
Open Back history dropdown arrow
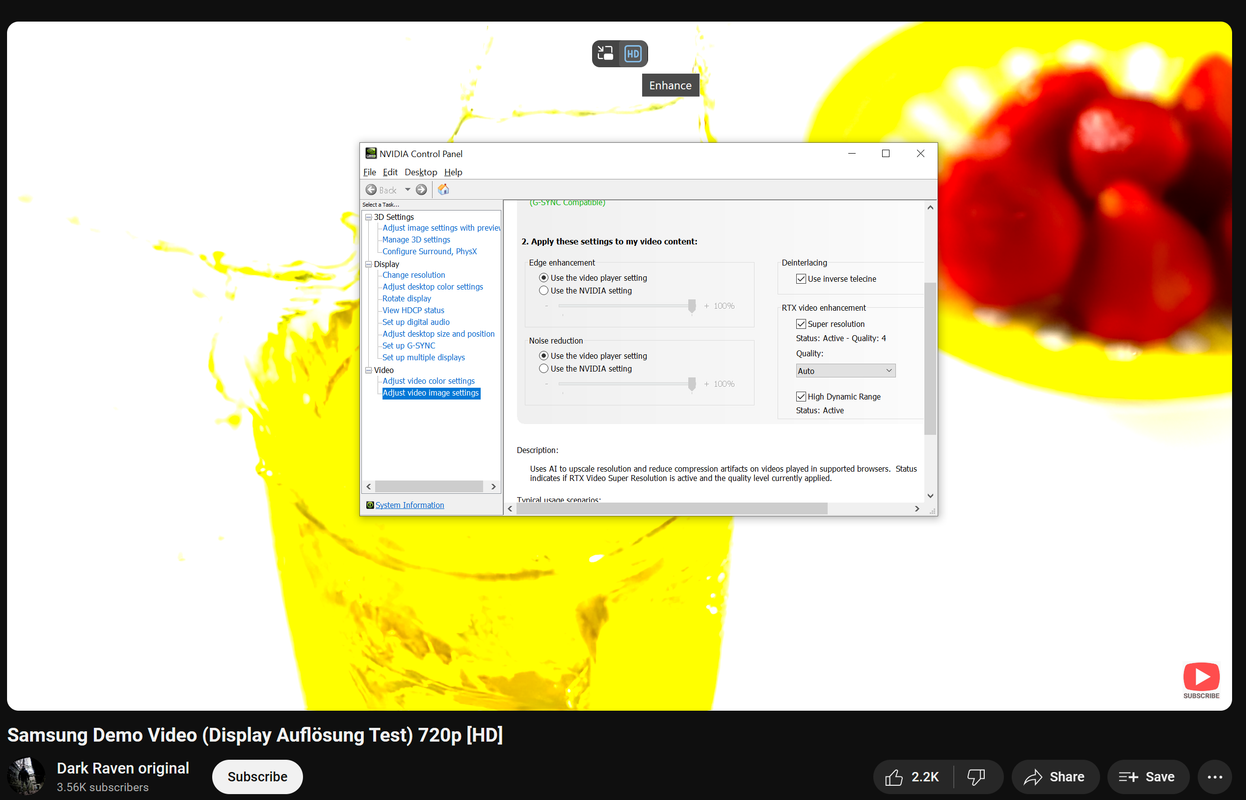408,189
